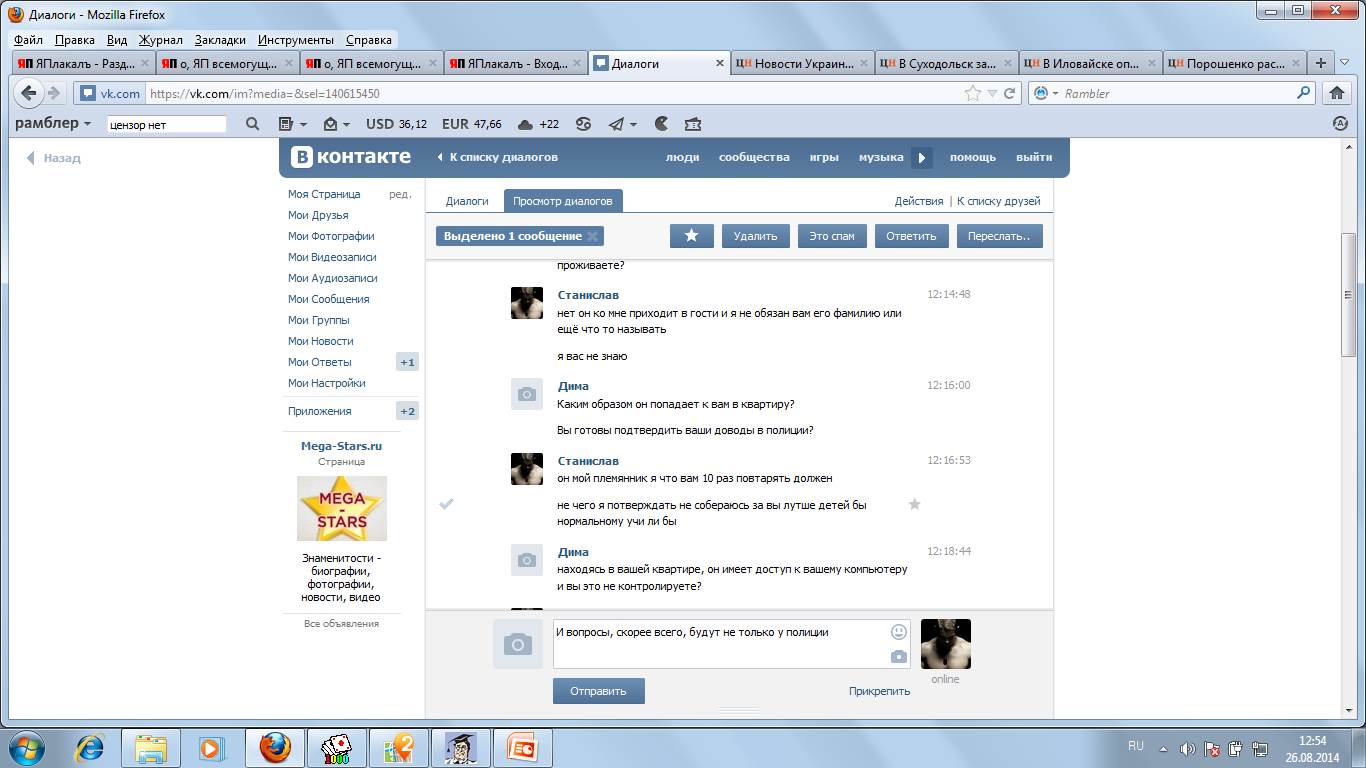Viewport: 1366px width, 768px height.
Task: Click the browser Back arrow button
Action: pyautogui.click(x=28, y=93)
